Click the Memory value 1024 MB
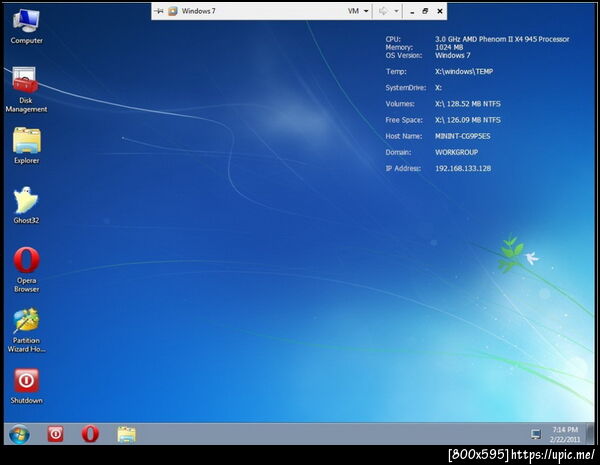The height and width of the screenshot is (465, 600). click(449, 47)
